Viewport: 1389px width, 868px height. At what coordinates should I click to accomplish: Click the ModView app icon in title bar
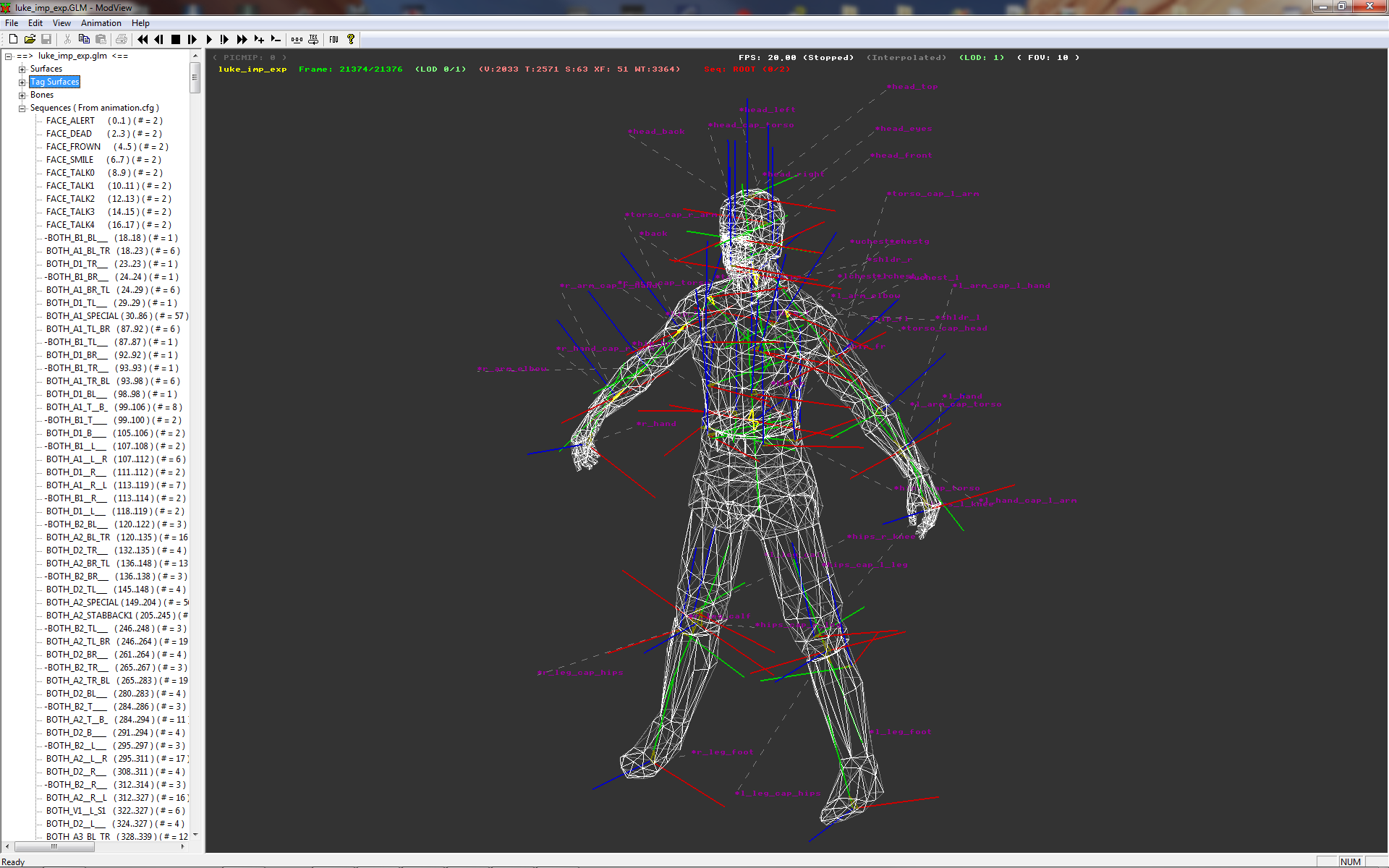coord(7,7)
